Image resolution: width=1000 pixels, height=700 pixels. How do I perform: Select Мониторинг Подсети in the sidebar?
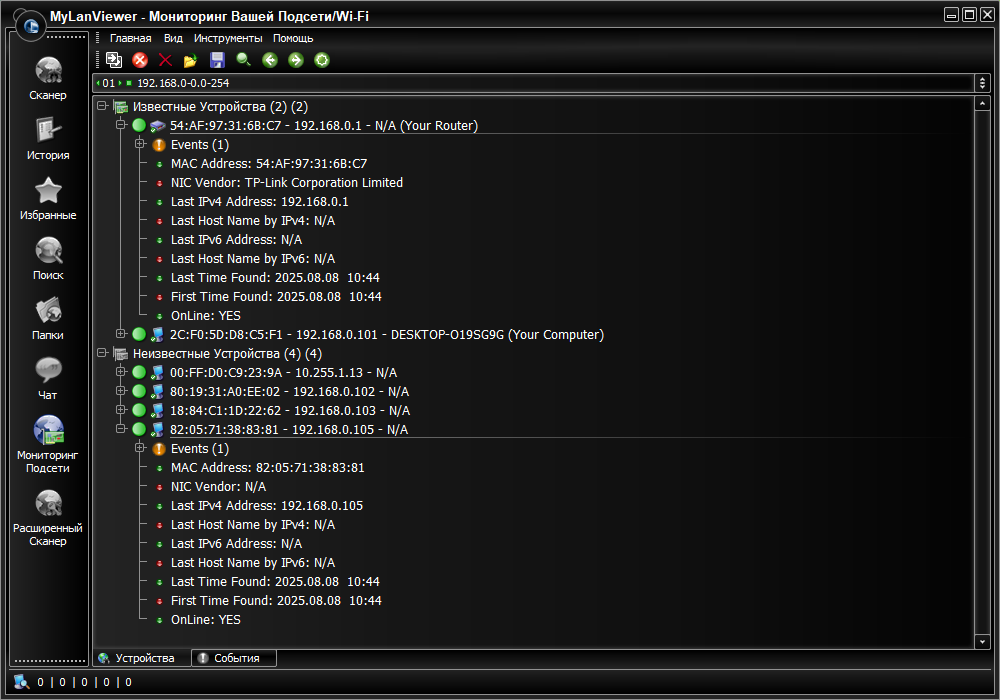(48, 444)
